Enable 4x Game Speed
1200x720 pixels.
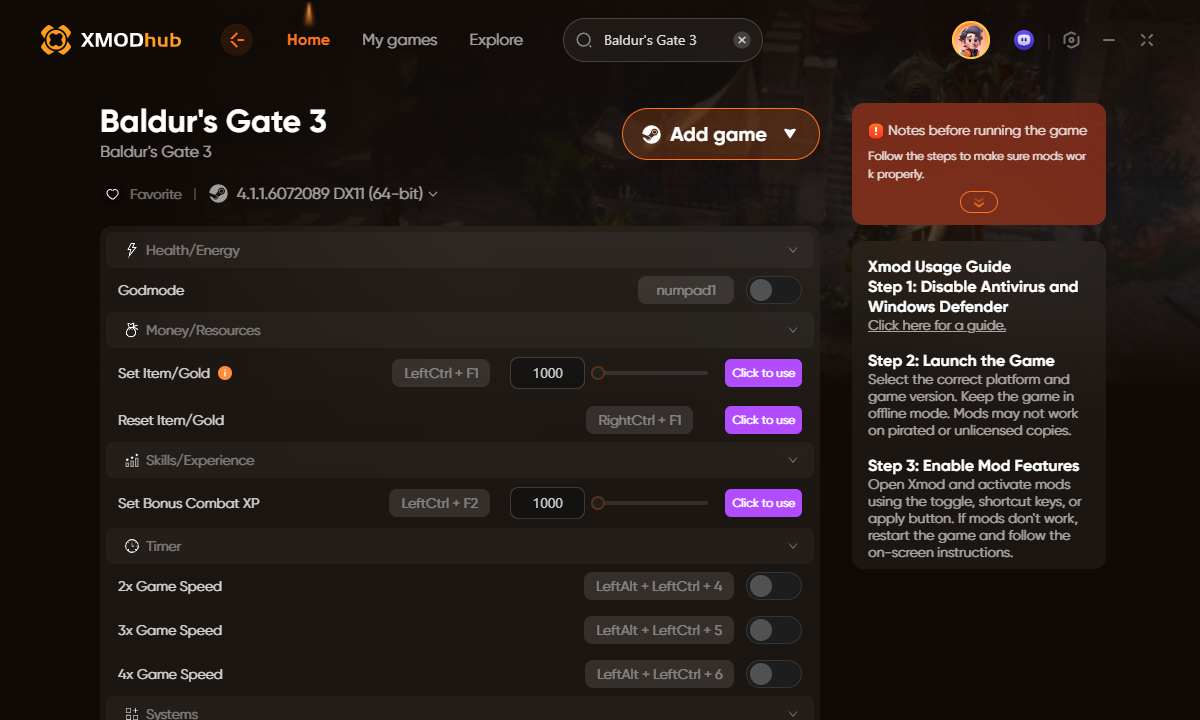tap(773, 673)
